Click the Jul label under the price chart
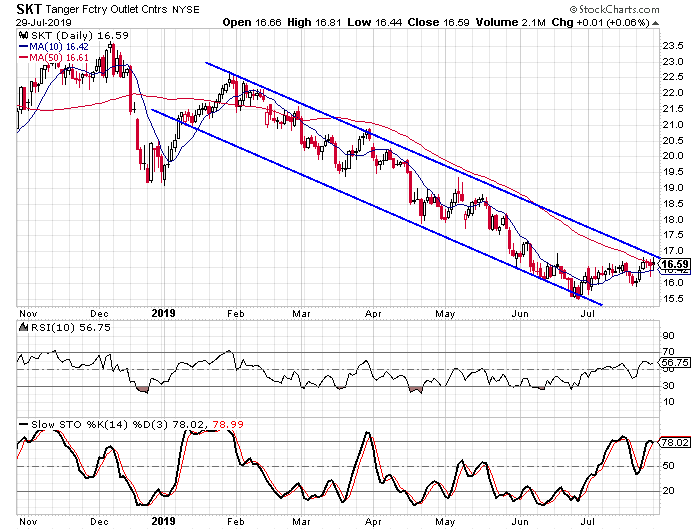The height and width of the screenshot is (530, 700). point(588,313)
